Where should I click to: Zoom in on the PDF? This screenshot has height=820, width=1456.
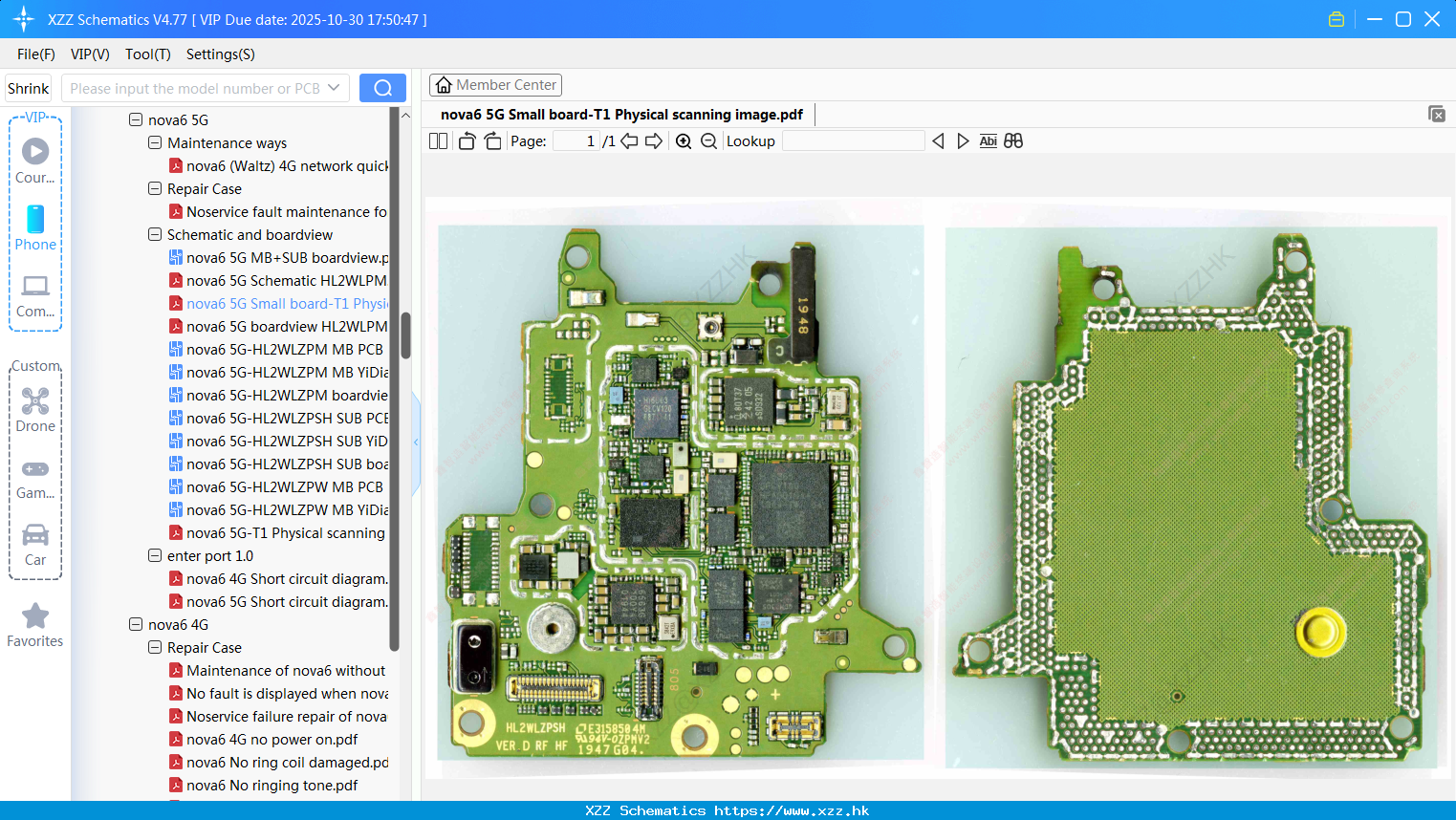[x=684, y=140]
